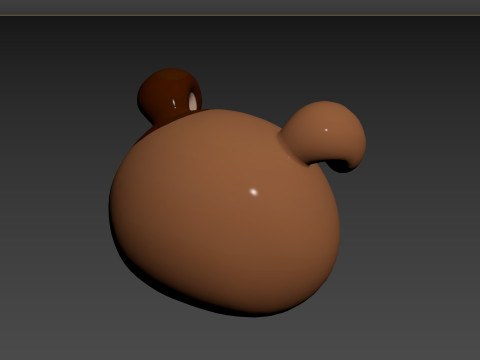Select the large brown head sphere
The image size is (480, 360).
pos(224,213)
